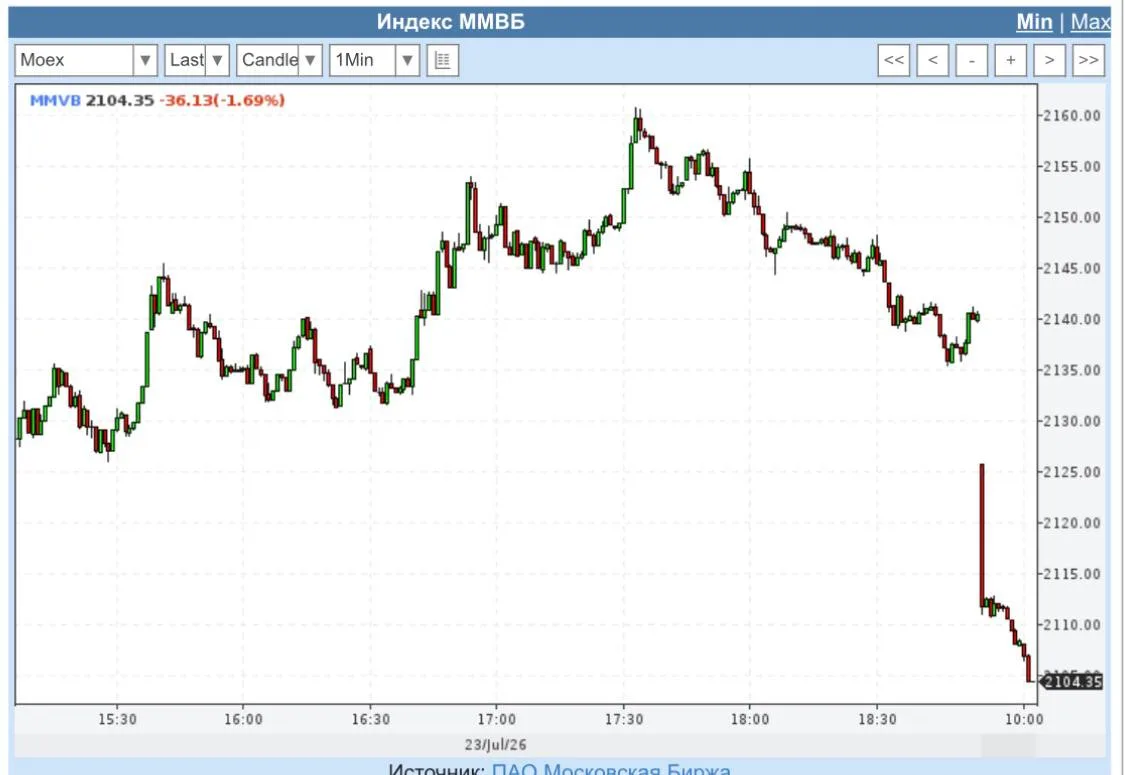
Task: Click the 2120.00 price axis label
Action: [1072, 523]
